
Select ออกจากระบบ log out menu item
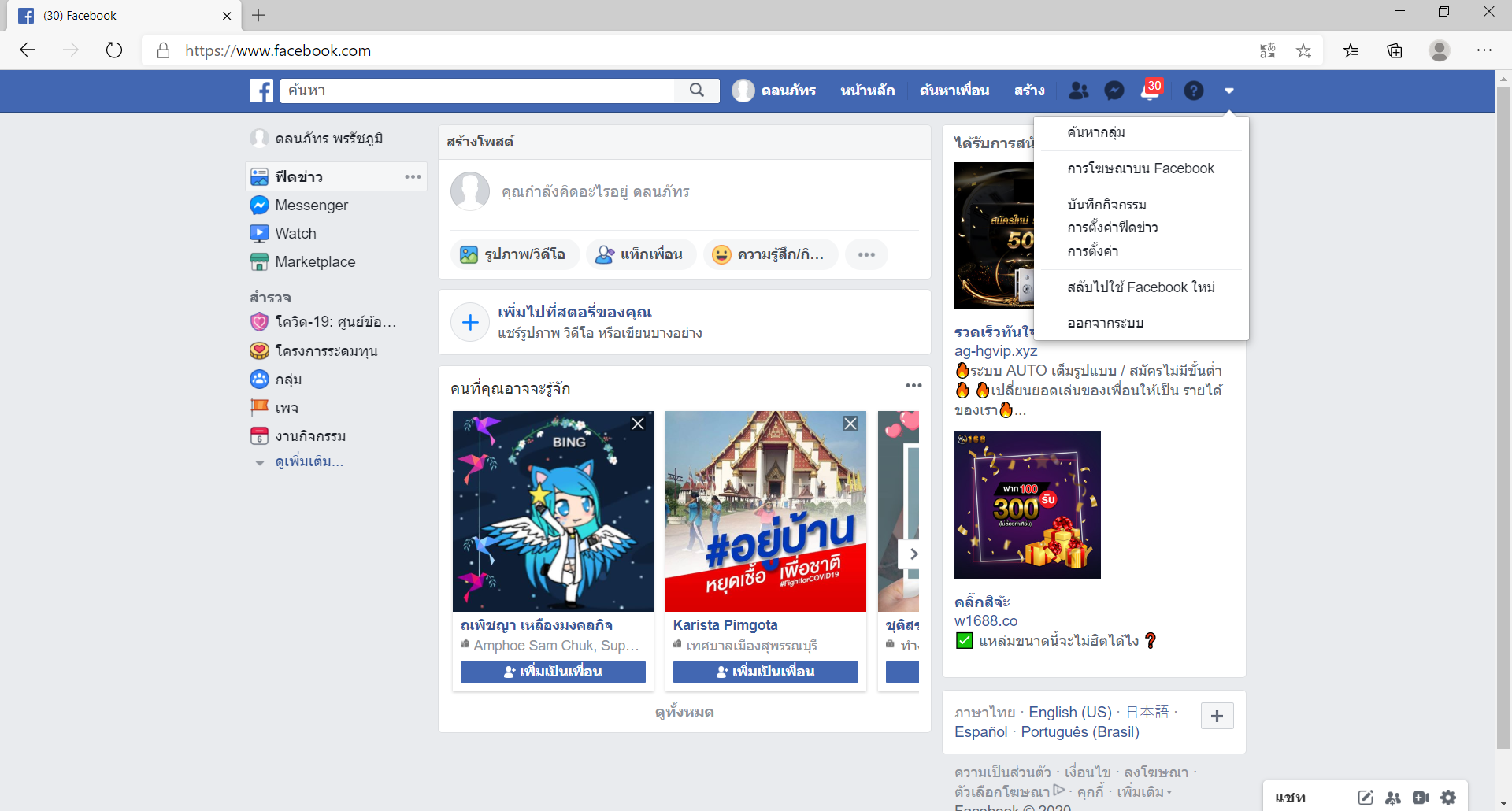click(1141, 323)
